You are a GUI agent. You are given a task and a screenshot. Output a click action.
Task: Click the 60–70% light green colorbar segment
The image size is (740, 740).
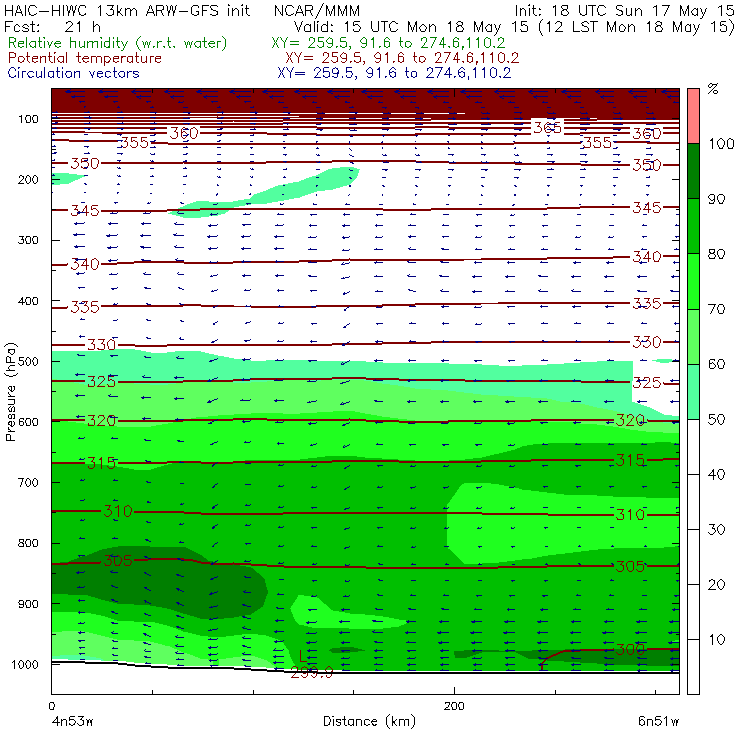(x=693, y=336)
